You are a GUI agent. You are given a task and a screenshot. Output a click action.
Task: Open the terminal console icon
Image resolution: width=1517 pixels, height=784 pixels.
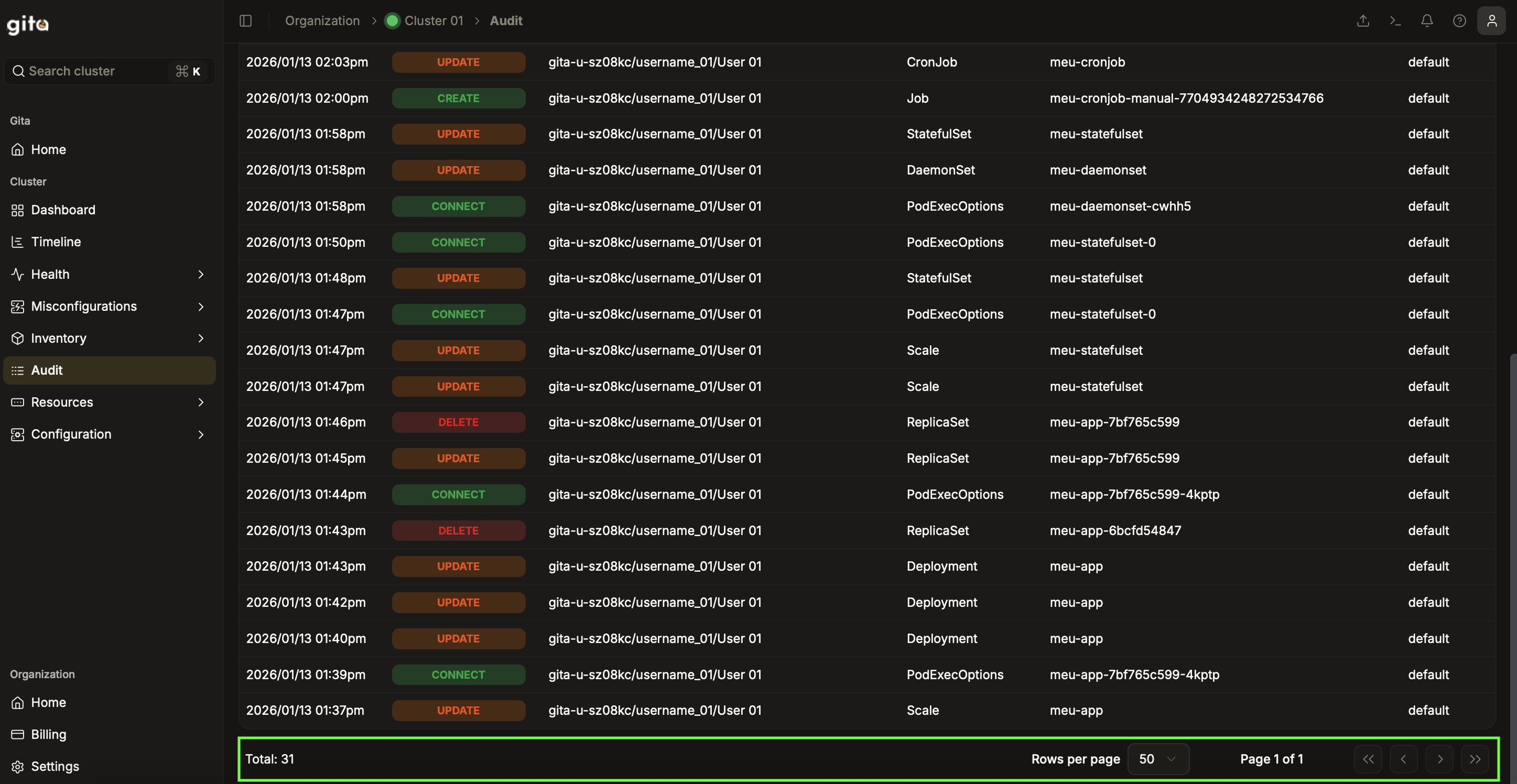coord(1395,20)
